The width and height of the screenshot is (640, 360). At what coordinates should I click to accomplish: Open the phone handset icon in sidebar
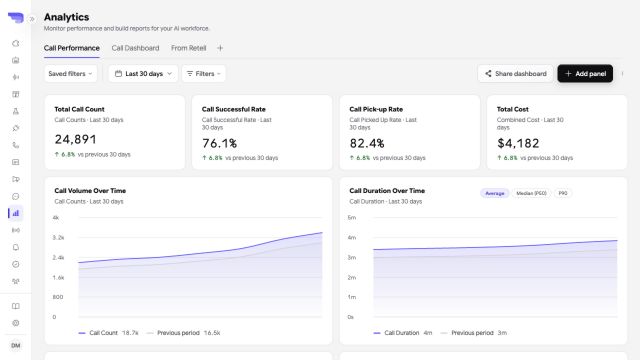(16, 145)
